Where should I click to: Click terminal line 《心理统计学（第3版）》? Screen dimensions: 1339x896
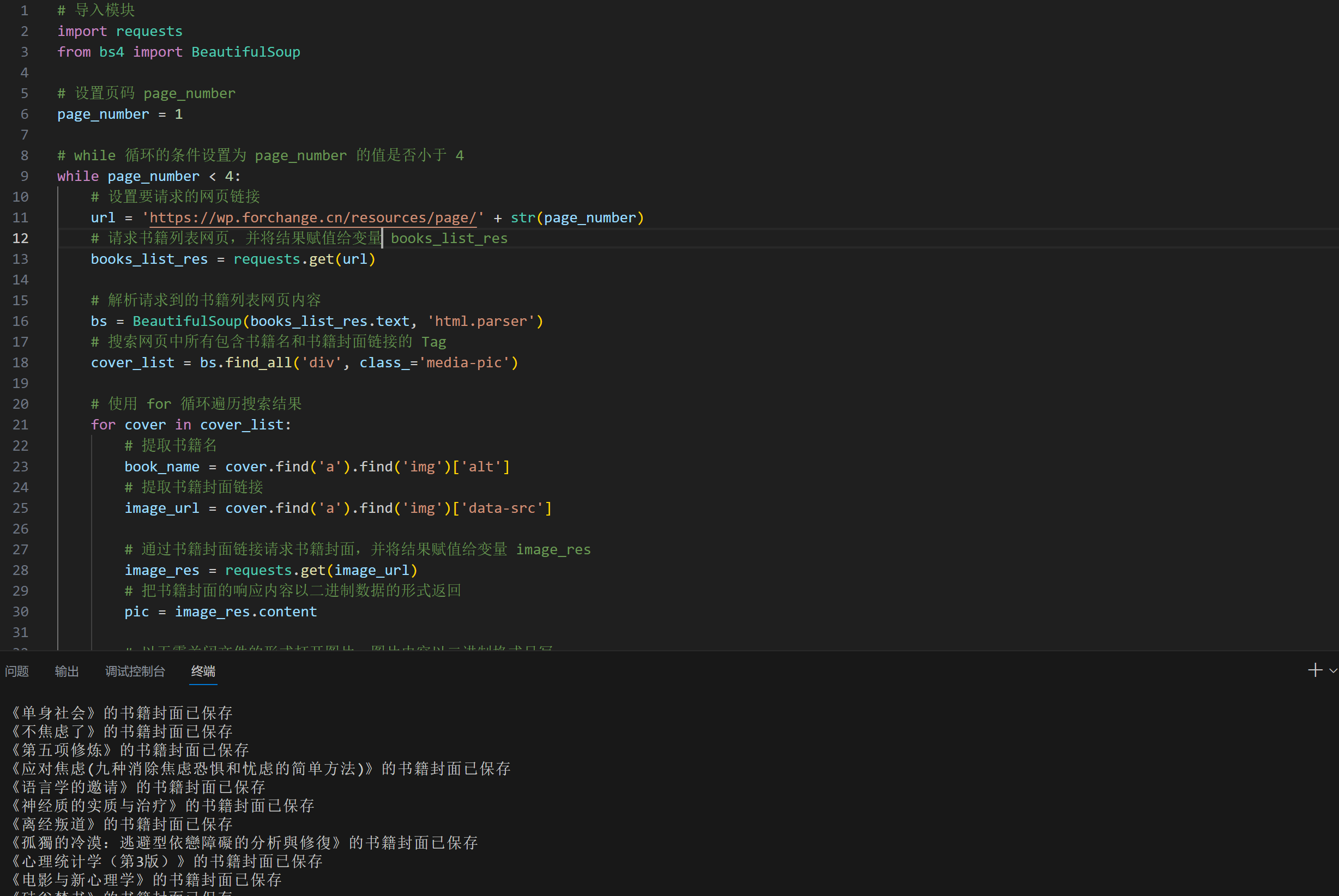[167, 862]
